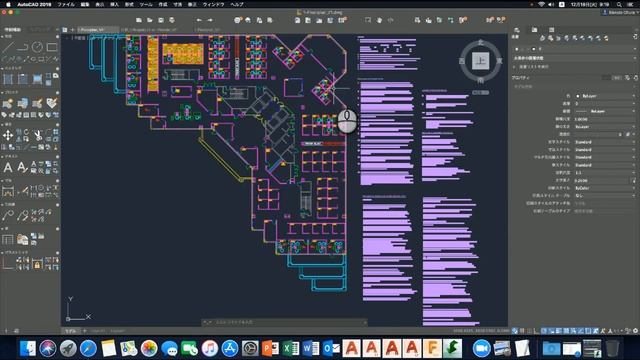
Task: Open the linetype ByLayer property dropdown
Action: point(605,111)
